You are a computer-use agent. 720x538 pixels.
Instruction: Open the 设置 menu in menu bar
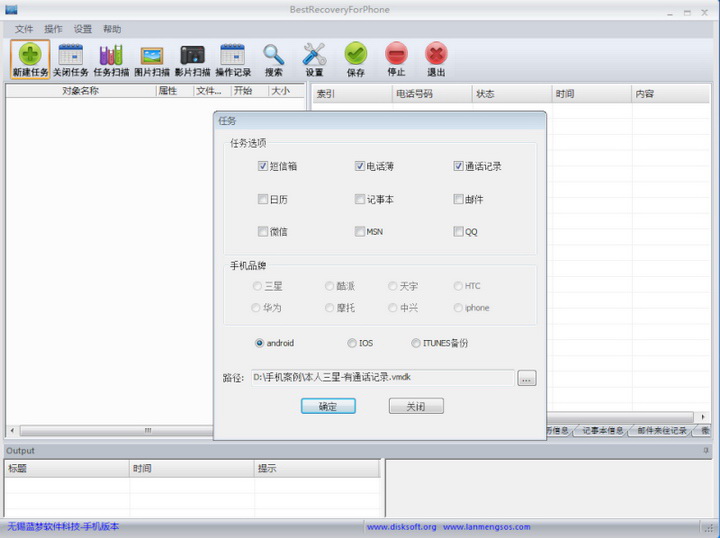83,29
